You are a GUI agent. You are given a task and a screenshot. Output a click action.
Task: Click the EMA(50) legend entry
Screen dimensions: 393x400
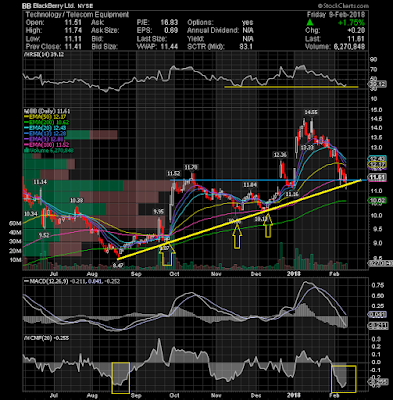pos(46,117)
